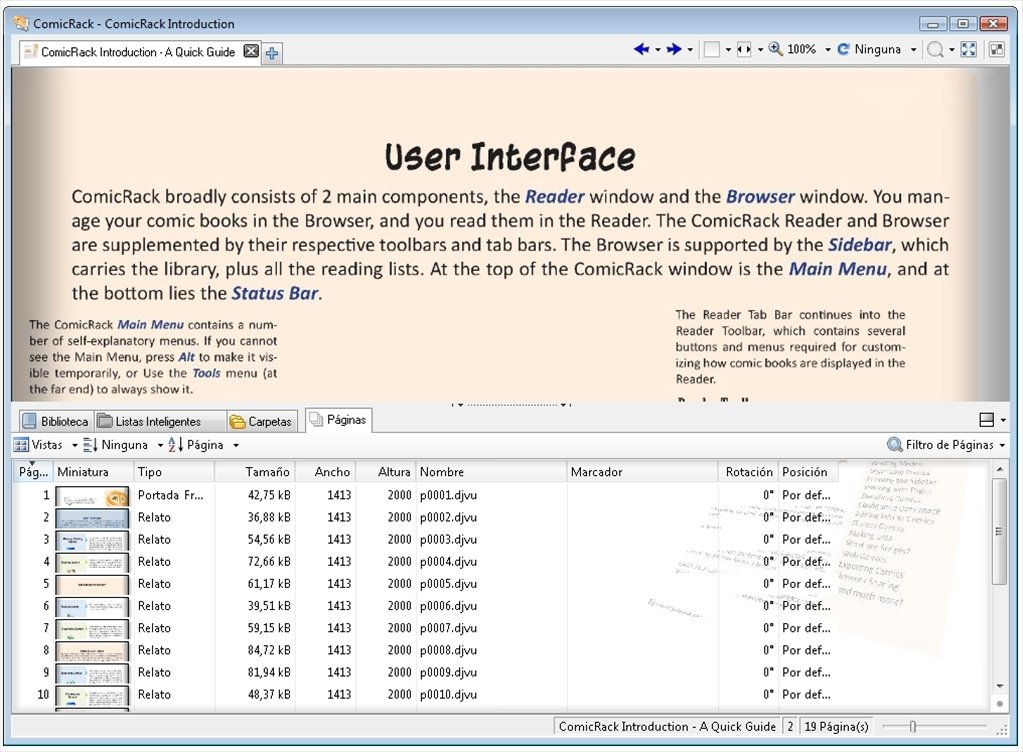
Task: Click the rotation icon beside Ninguna
Action: pyautogui.click(x=843, y=49)
